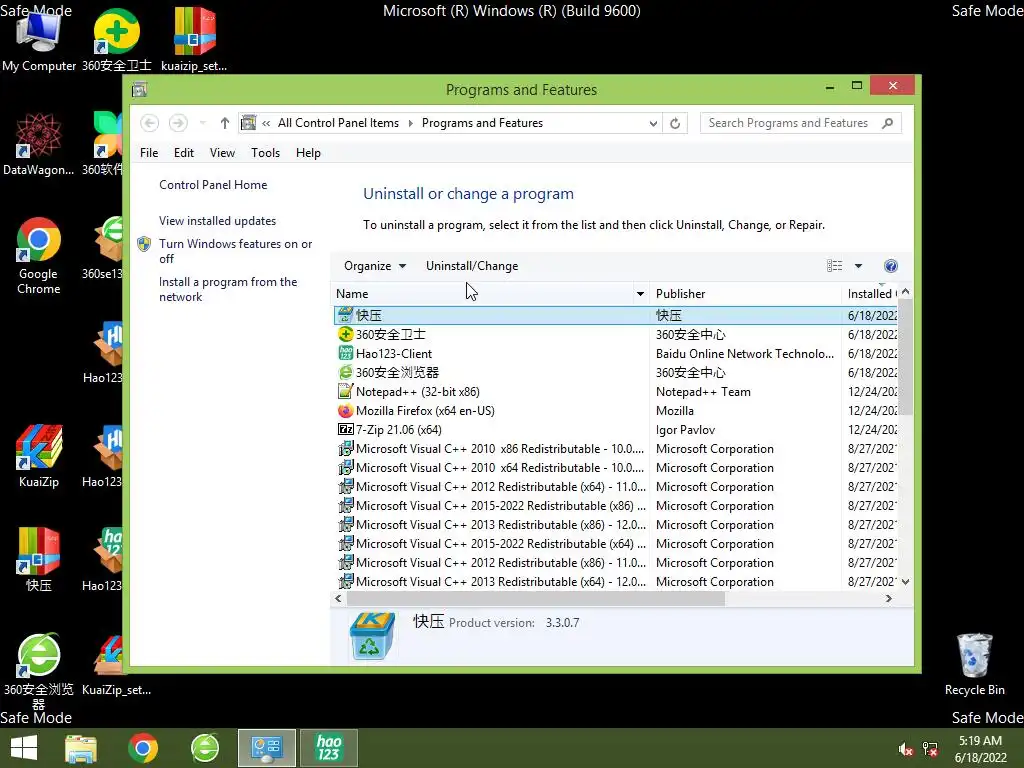Open the Help menu
The width and height of the screenshot is (1024, 768).
coord(308,153)
